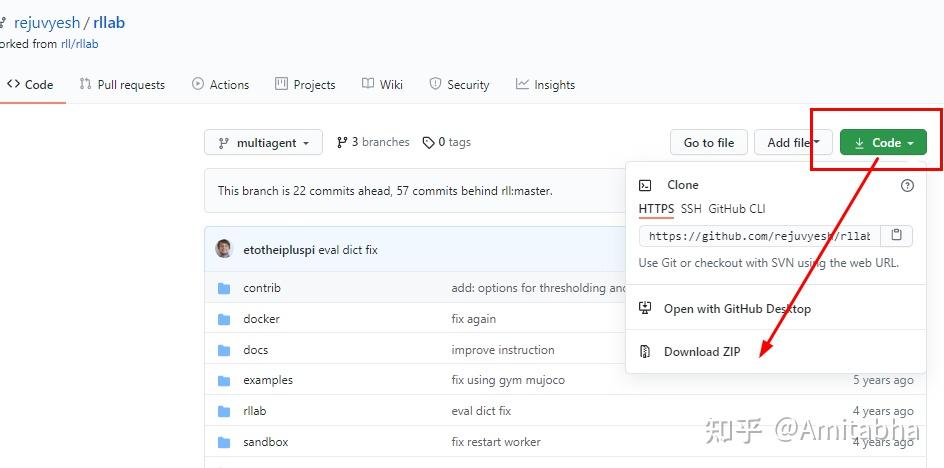This screenshot has height=468, width=944.
Task: Select the SSH clone option
Action: [691, 209]
